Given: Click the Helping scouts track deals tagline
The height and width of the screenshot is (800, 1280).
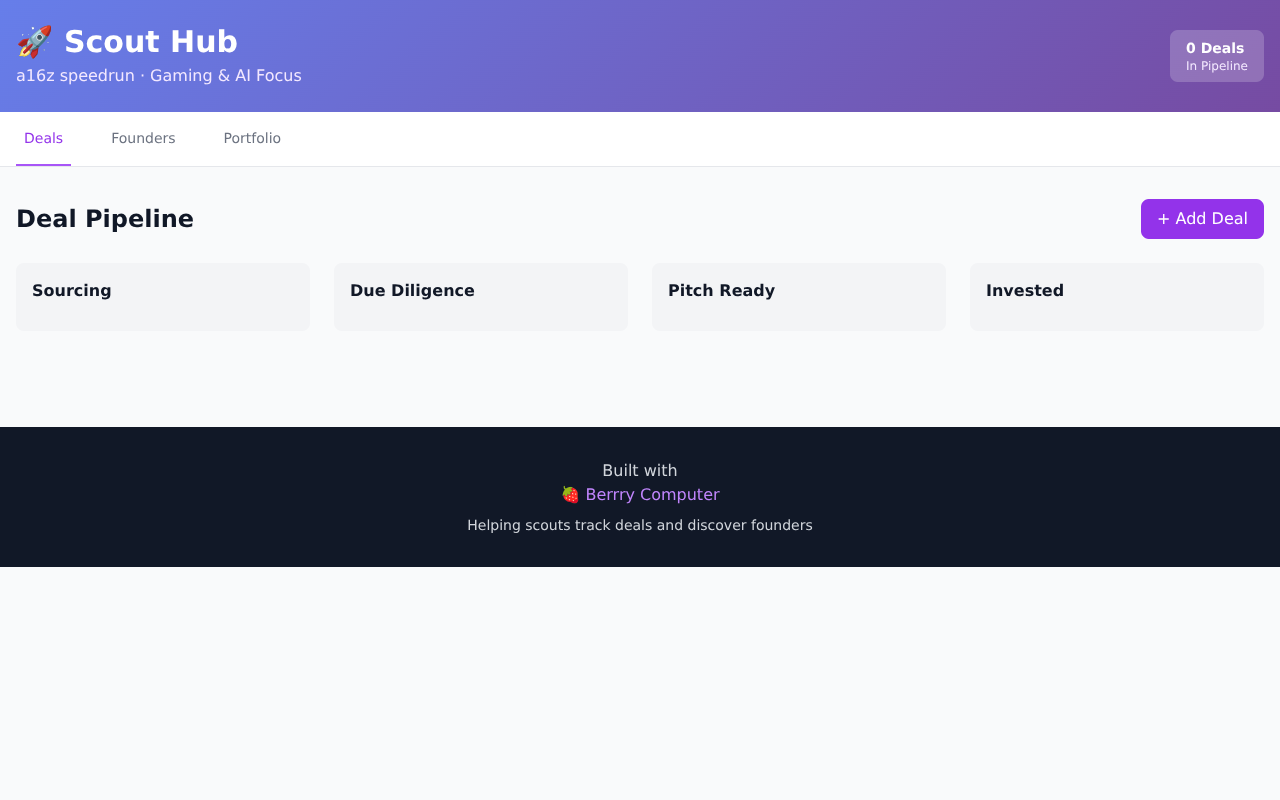Looking at the screenshot, I should [x=640, y=525].
